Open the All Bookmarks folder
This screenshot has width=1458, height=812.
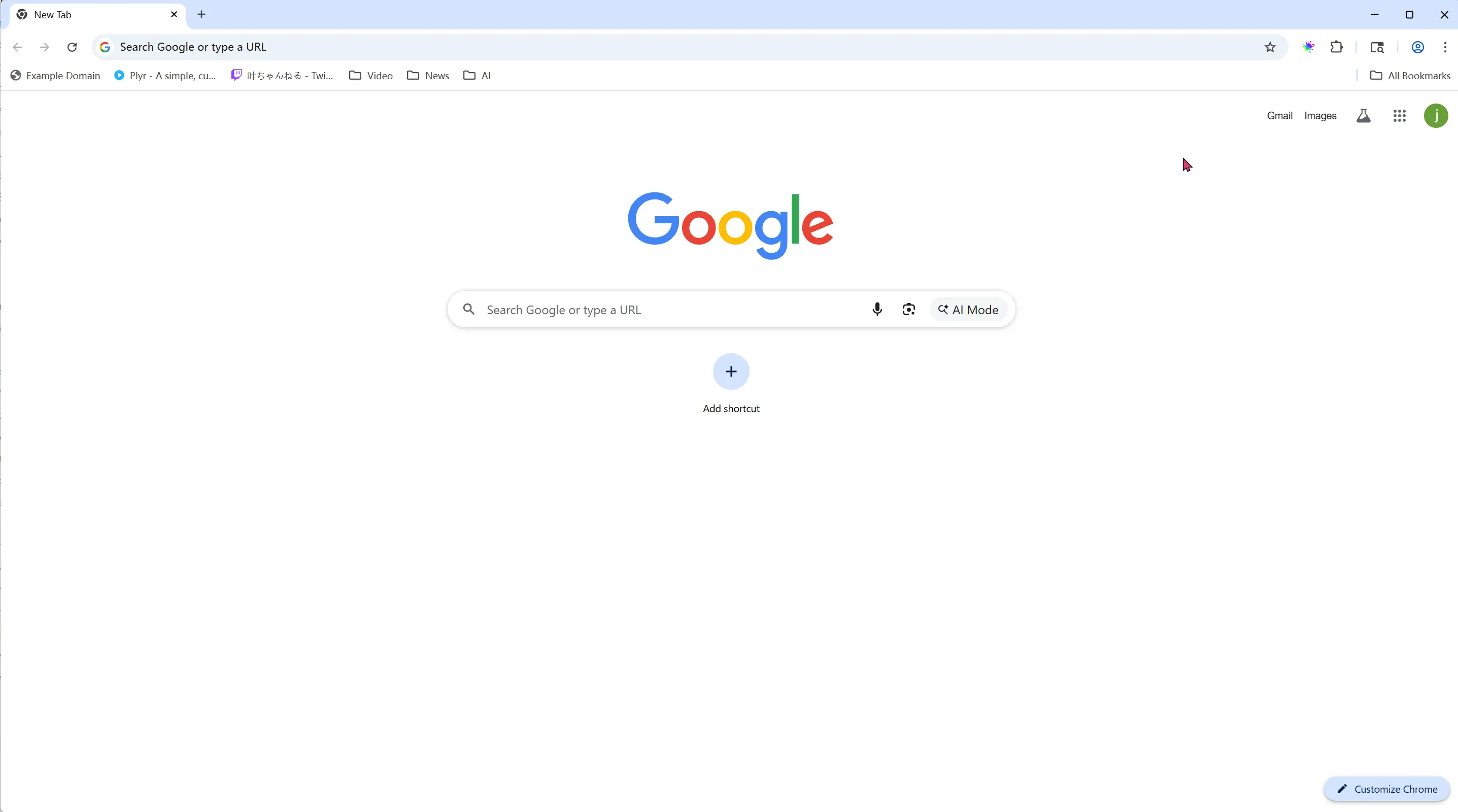pyautogui.click(x=1410, y=75)
